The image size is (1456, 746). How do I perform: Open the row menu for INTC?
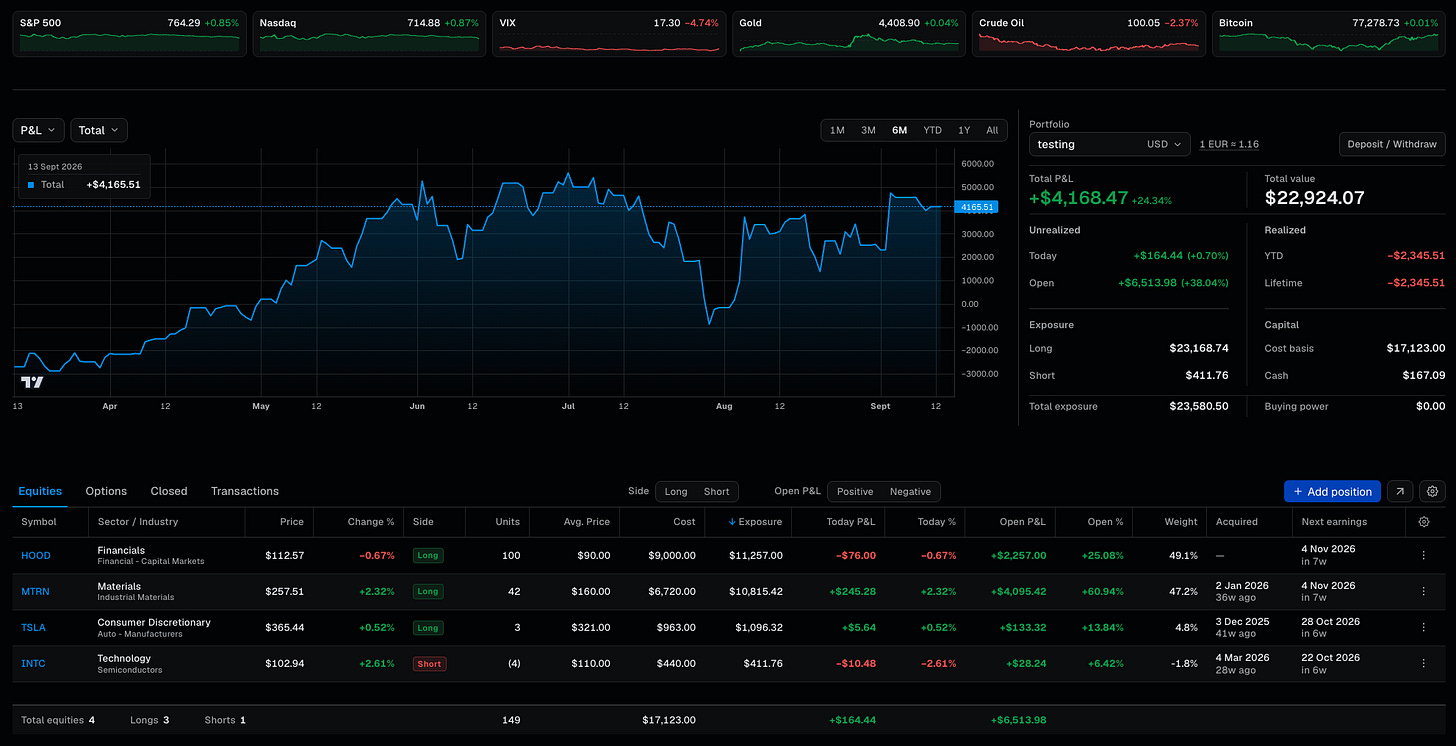coord(1424,664)
